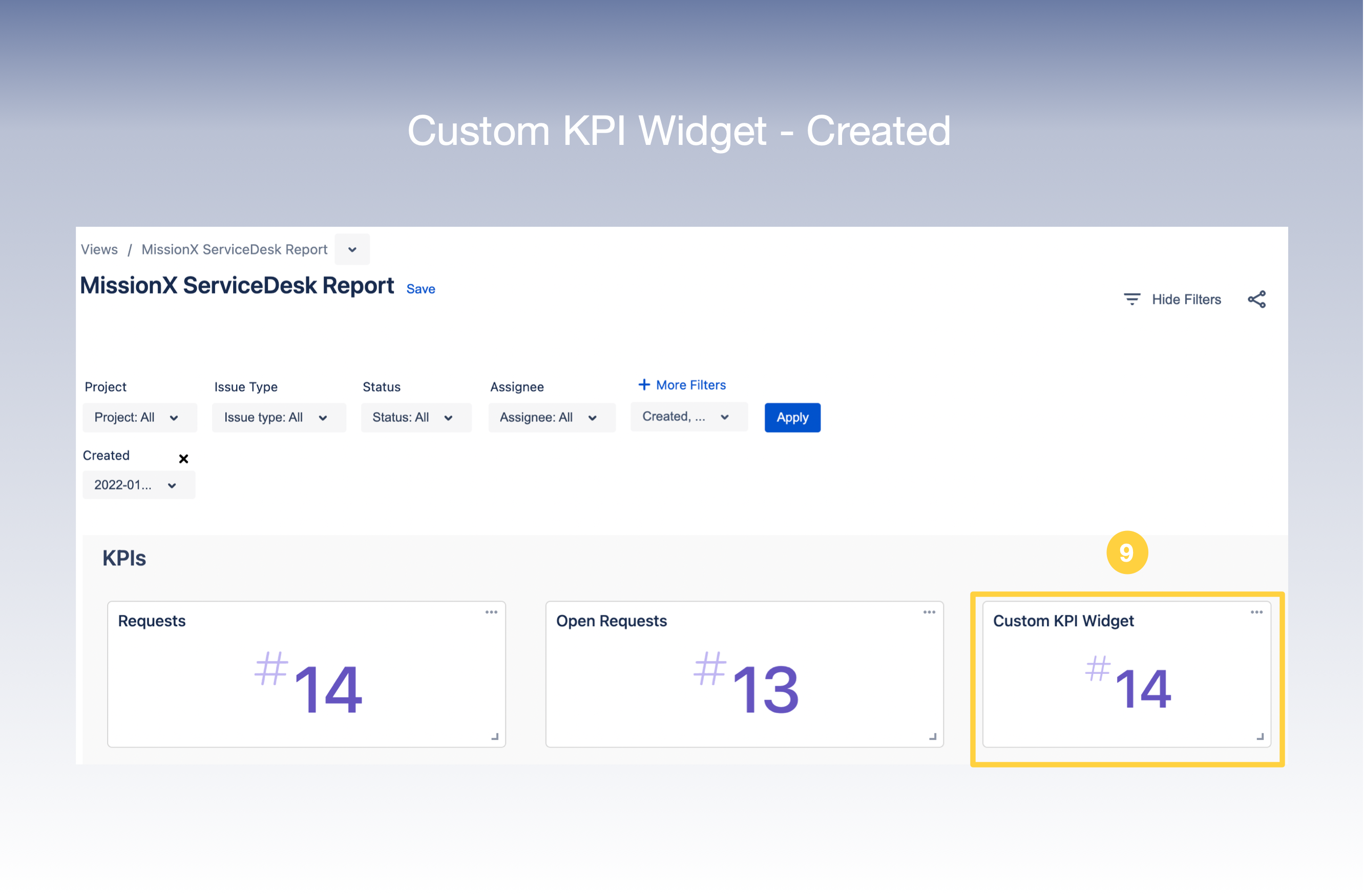Navigate to Views via the breadcrumb
The width and height of the screenshot is (1364, 896).
[98, 249]
